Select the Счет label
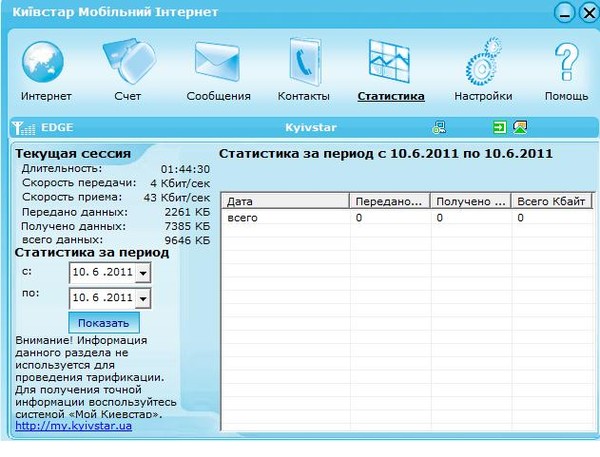Screen dimensions: 600x457 127,96
